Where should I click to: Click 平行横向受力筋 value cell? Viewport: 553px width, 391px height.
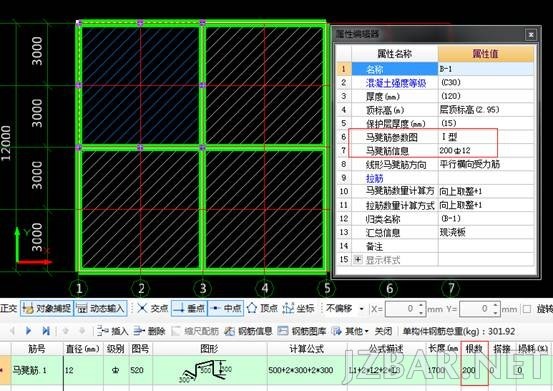point(486,164)
